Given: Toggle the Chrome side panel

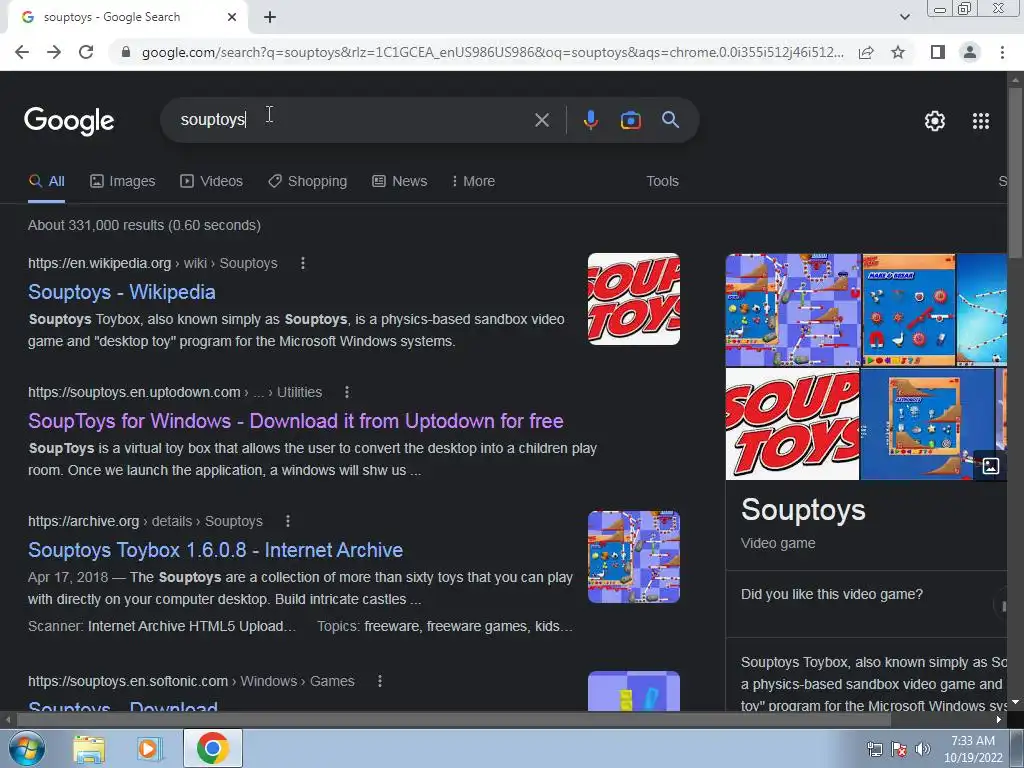Looking at the screenshot, I should tap(938, 52).
